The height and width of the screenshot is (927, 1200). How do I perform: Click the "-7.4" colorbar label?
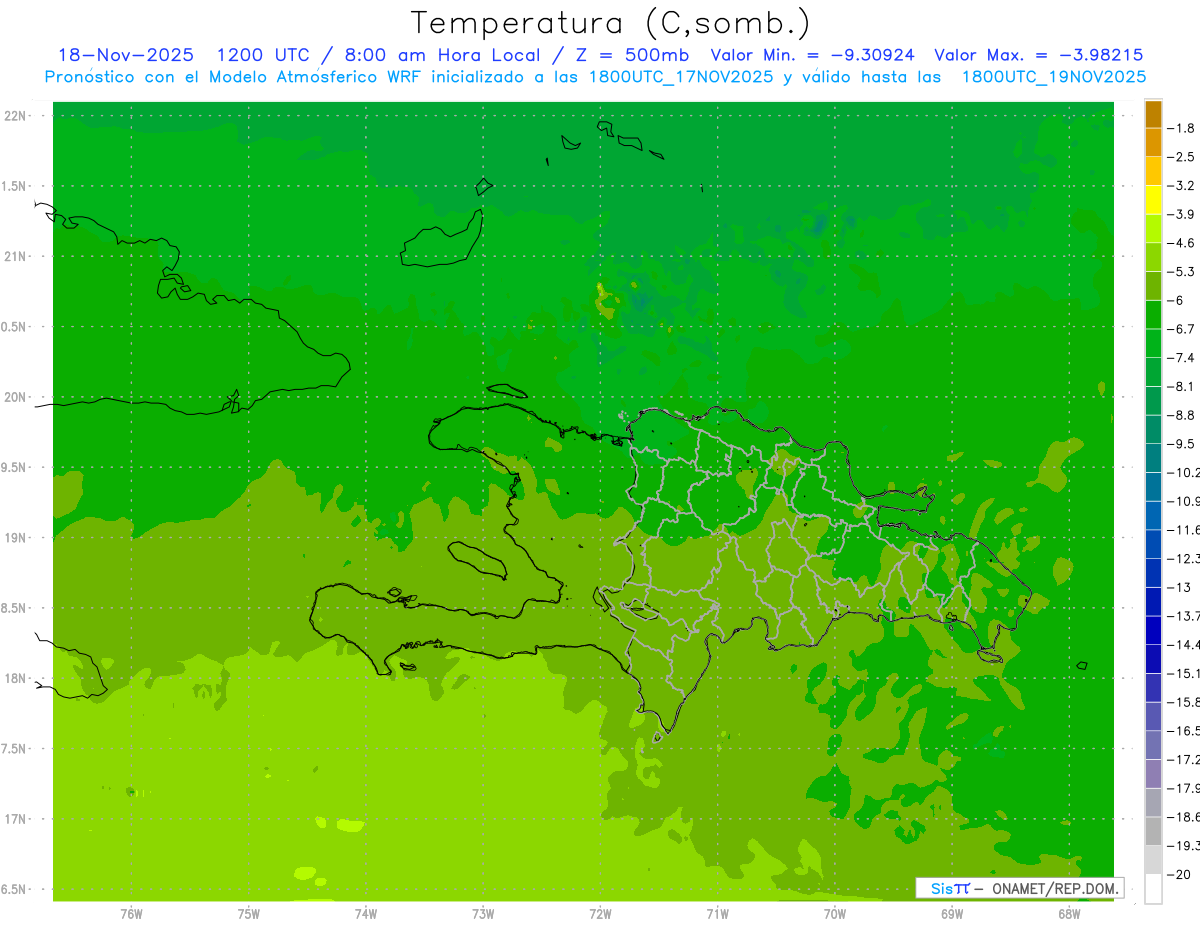tap(1181, 358)
